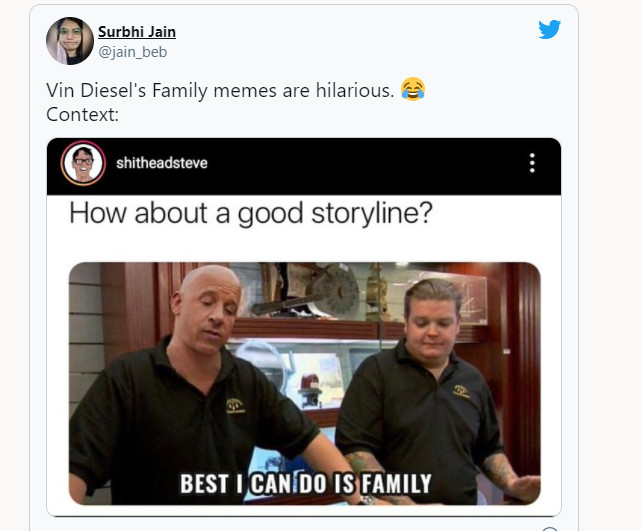Image resolution: width=641 pixels, height=531 pixels.
Task: Click the partially visible info icon at bottom
Action: pos(550,529)
